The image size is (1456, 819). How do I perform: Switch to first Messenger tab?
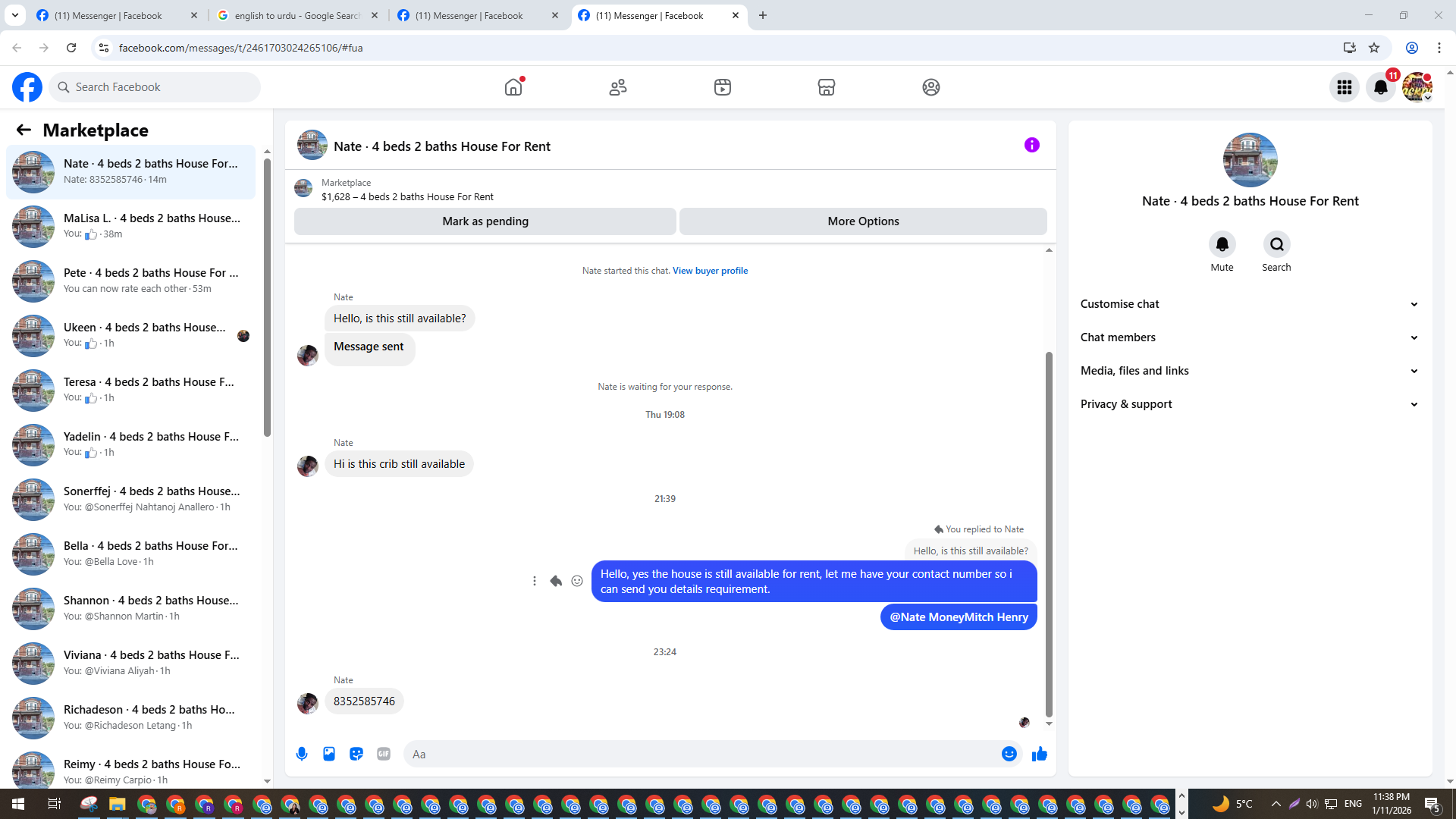(118, 15)
